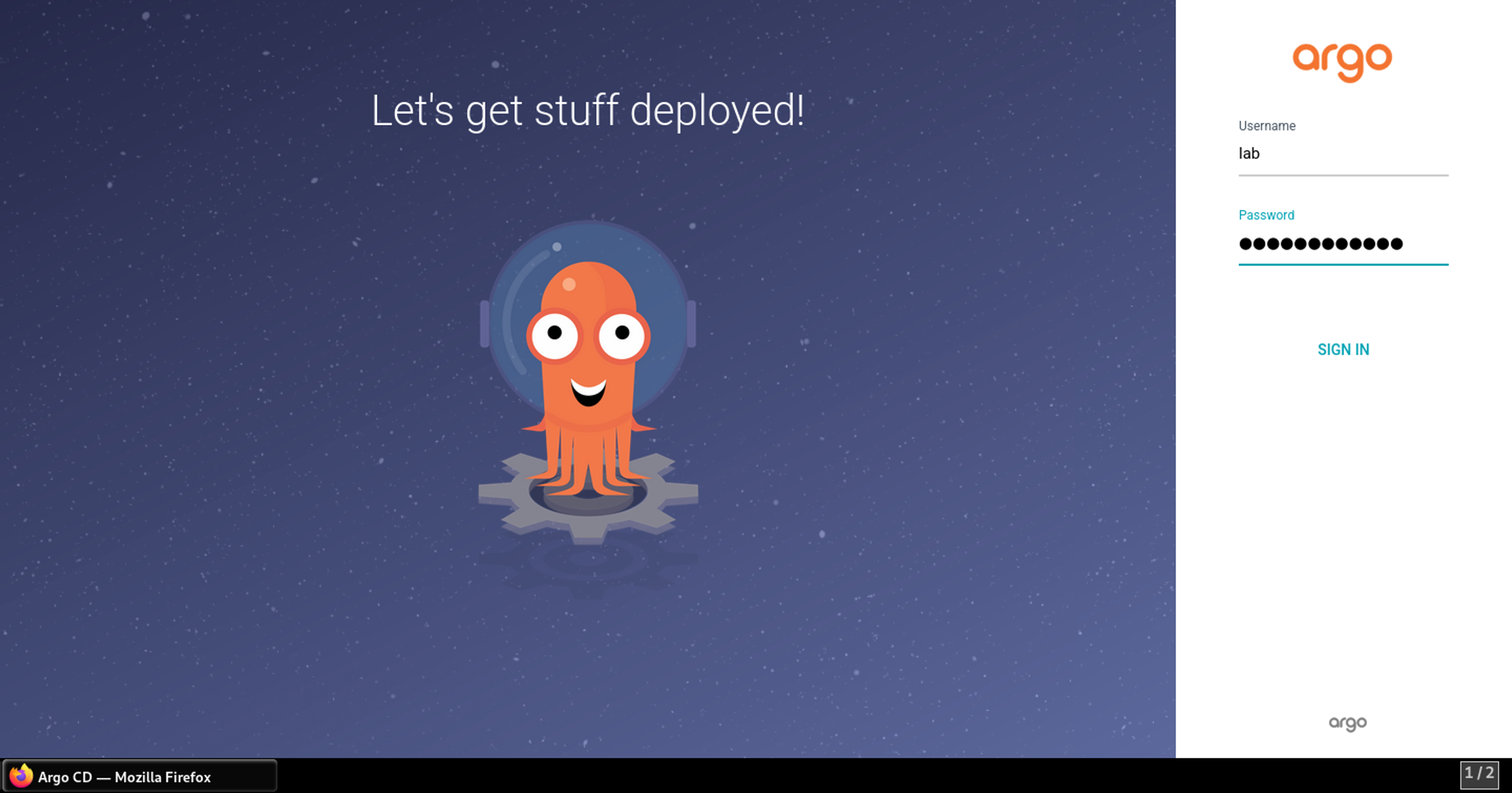Click the "Let's get stuff deployed!" heading
Screen dimensions: 1512x793
[588, 110]
